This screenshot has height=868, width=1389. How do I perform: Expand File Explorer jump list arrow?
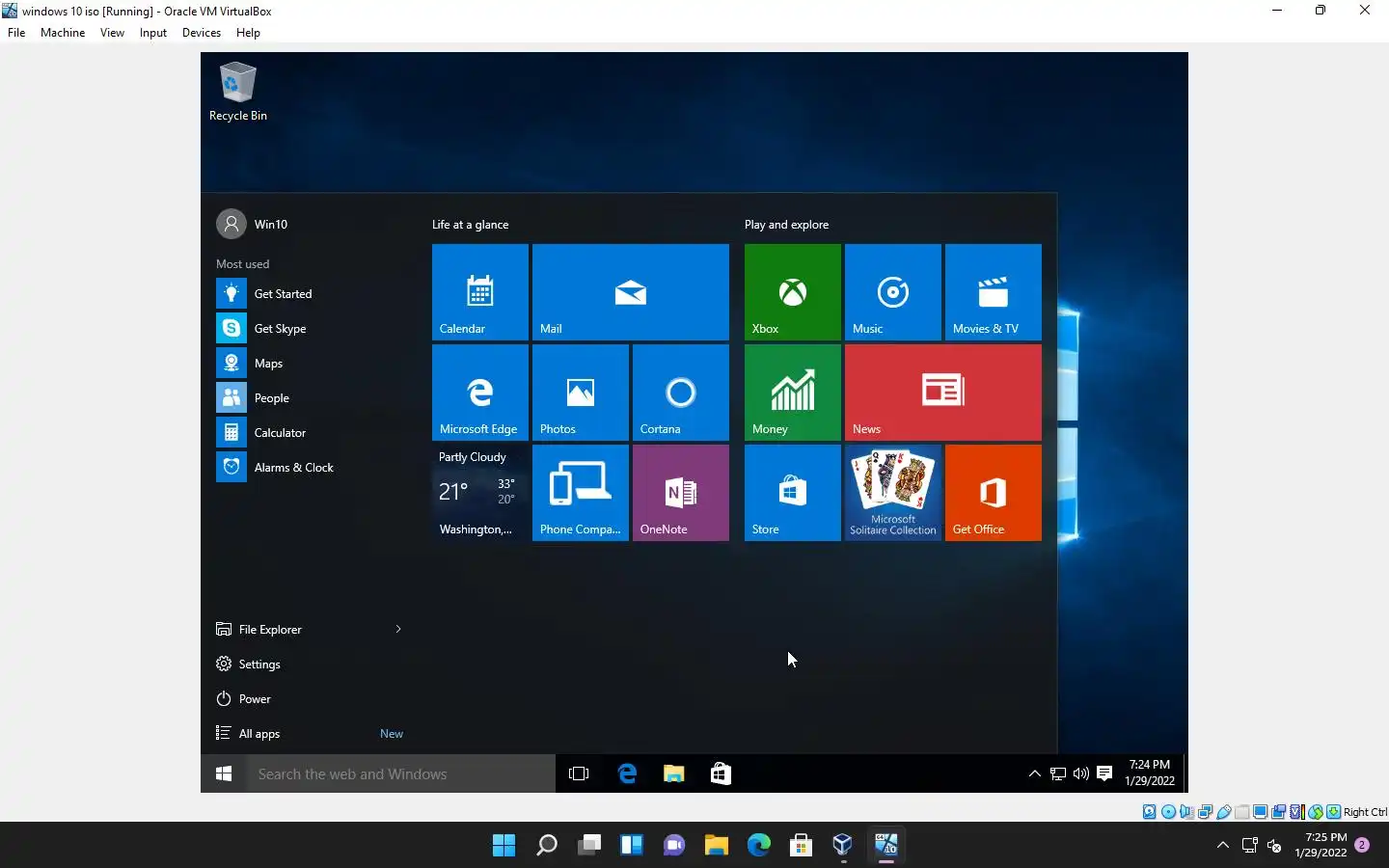(x=397, y=629)
